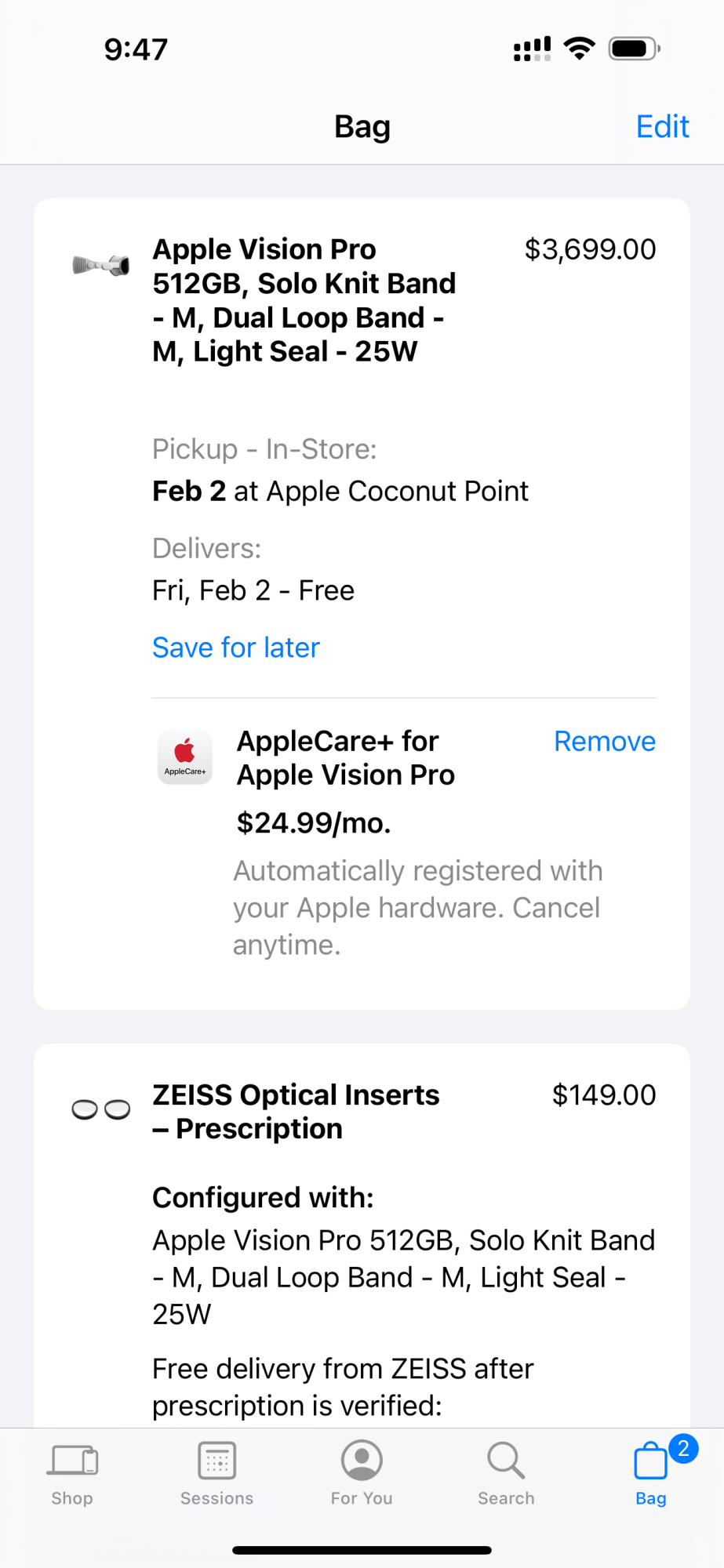Open the Search magnifier icon
This screenshot has width=724, height=1568.
[x=506, y=1461]
